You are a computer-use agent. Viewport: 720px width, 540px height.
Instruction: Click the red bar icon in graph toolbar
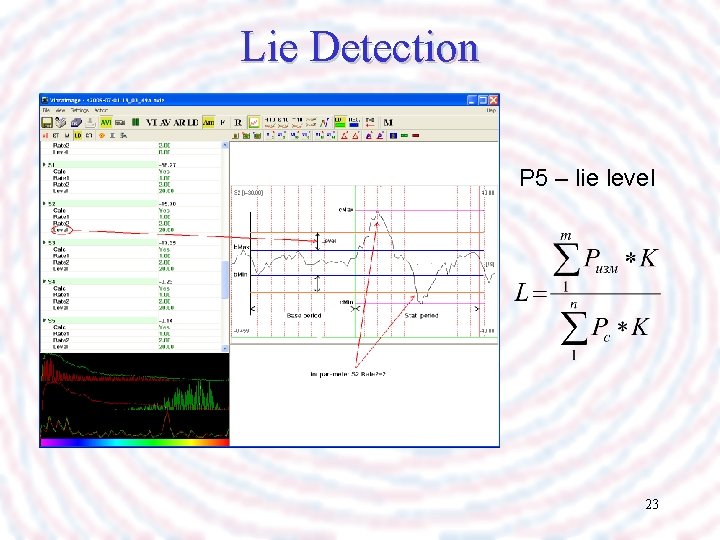click(416, 135)
